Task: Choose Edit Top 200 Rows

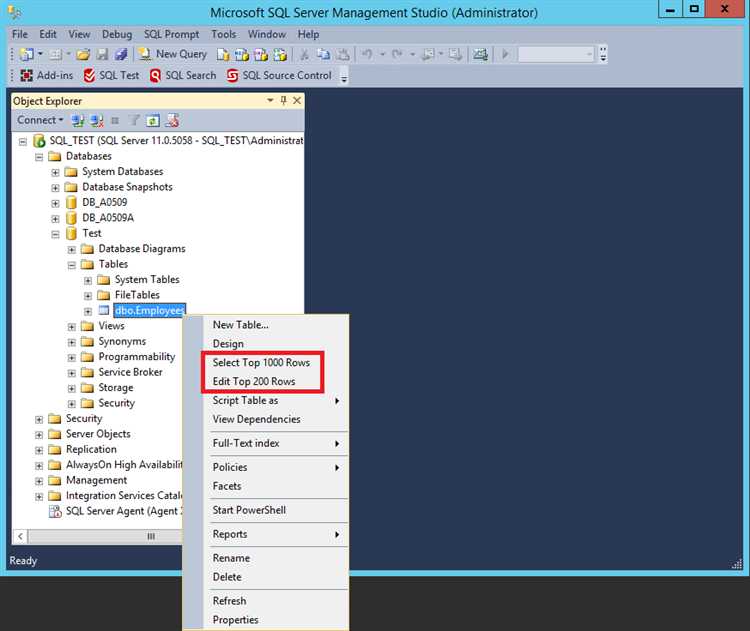Action: (254, 381)
